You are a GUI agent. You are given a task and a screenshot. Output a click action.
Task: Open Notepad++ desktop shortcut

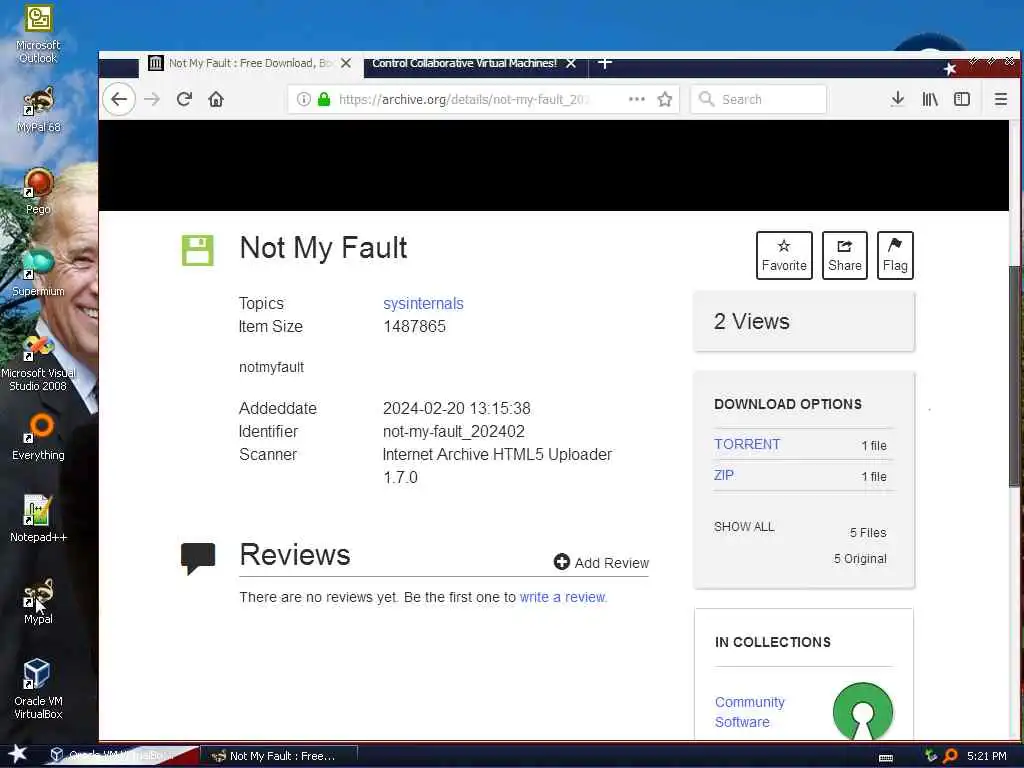coord(38,519)
